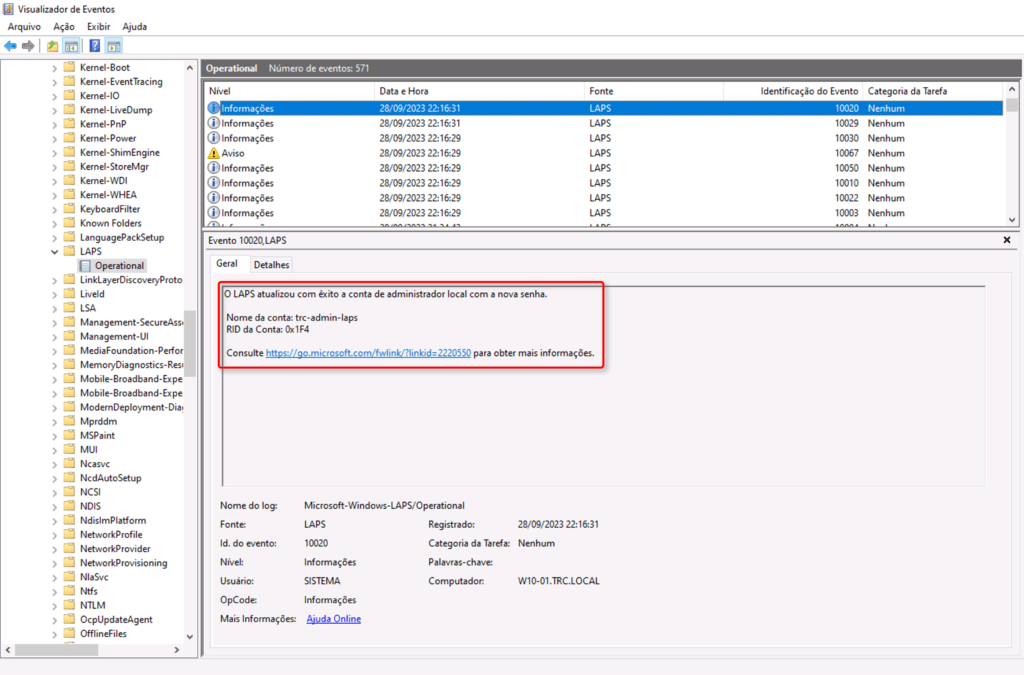Click the event list vertical scrollbar
The width and height of the screenshot is (1024, 675).
click(1012, 160)
